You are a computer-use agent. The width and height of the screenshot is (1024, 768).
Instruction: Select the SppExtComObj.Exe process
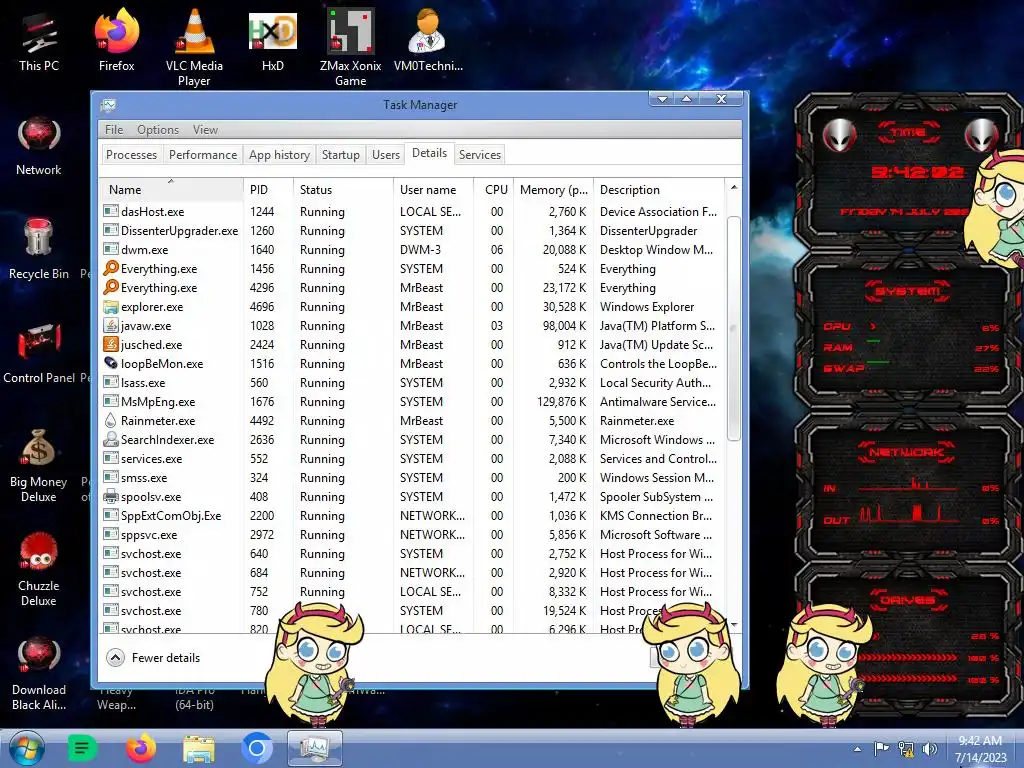point(412,515)
